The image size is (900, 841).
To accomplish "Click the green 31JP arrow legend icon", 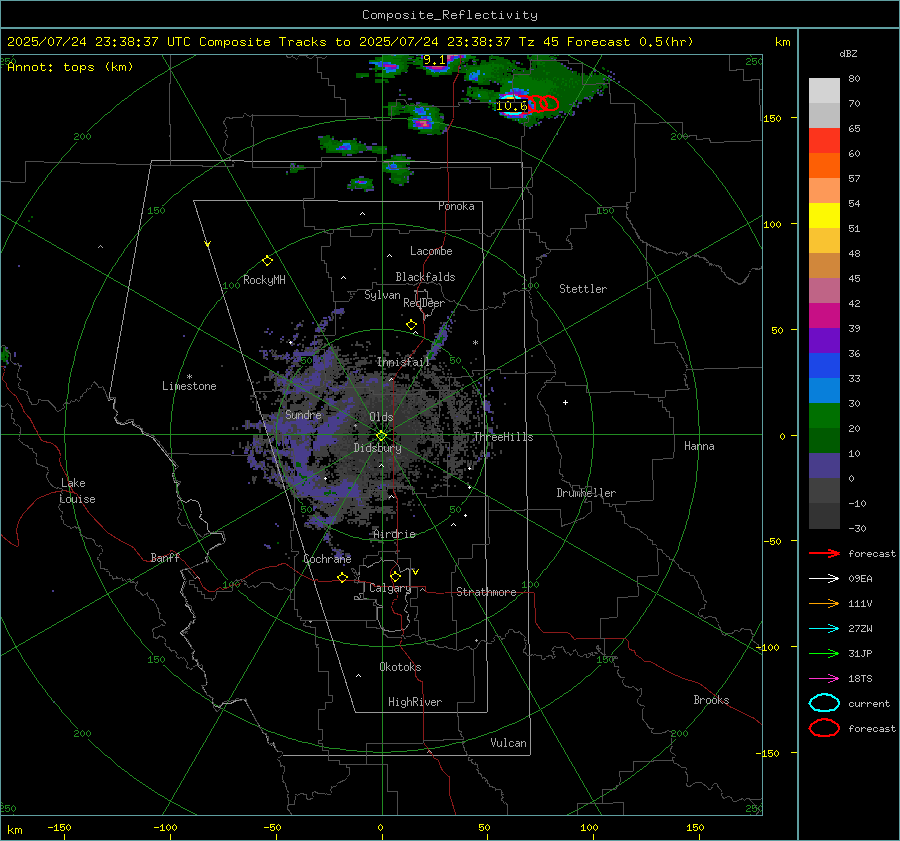I will pos(824,653).
